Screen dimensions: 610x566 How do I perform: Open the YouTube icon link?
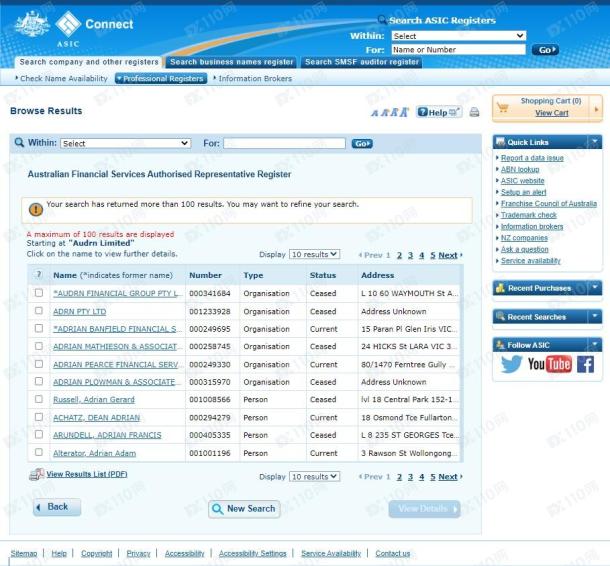[549, 364]
